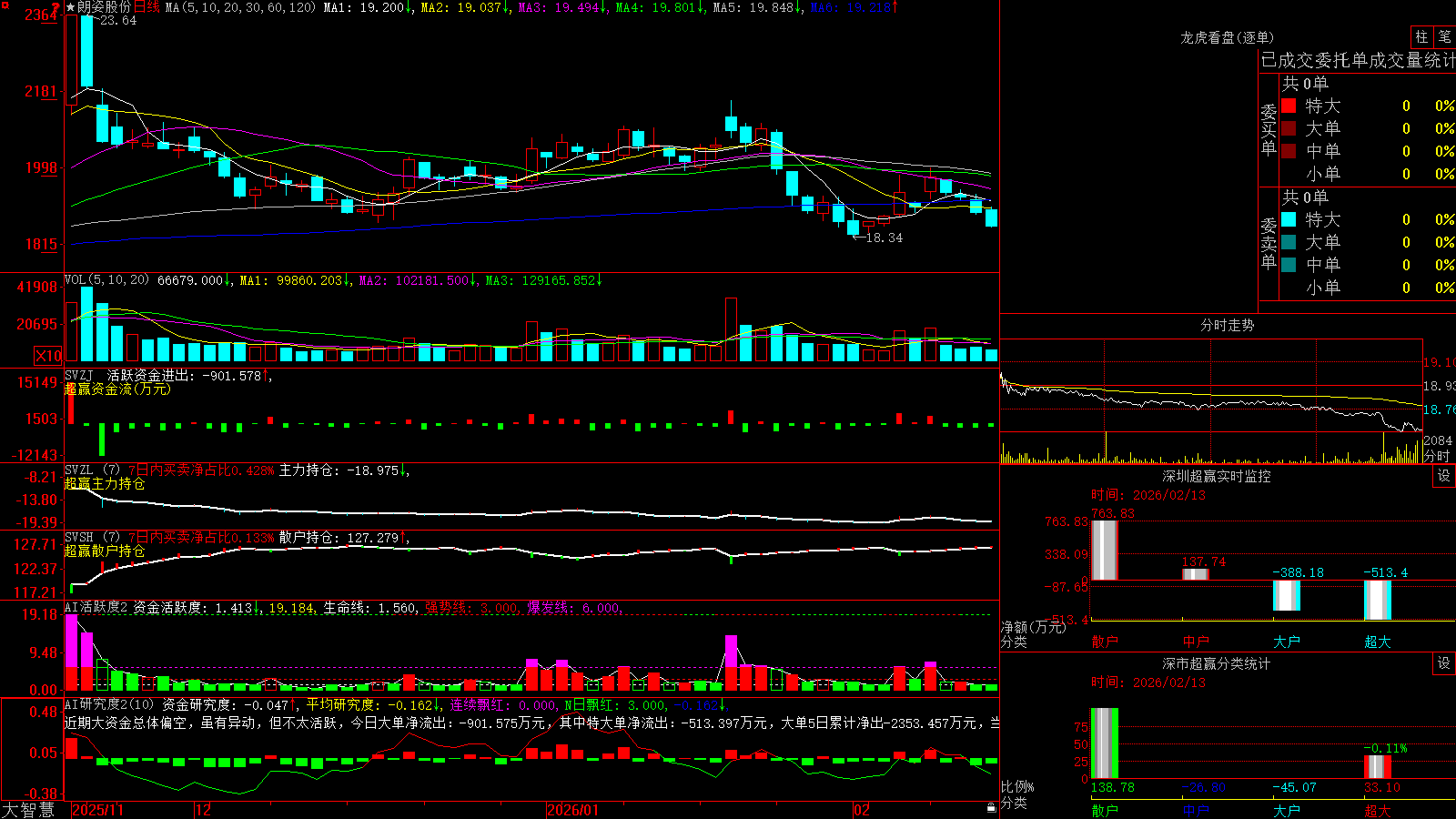Open 设 settings for 深市超赢分类统计
The height and width of the screenshot is (819, 1456).
[1444, 663]
